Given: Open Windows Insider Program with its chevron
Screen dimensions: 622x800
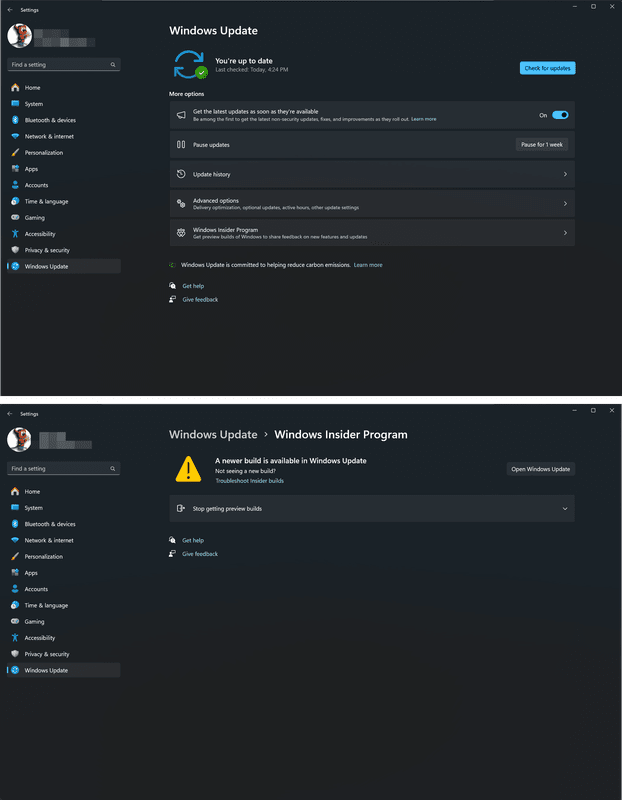Looking at the screenshot, I should (565, 233).
